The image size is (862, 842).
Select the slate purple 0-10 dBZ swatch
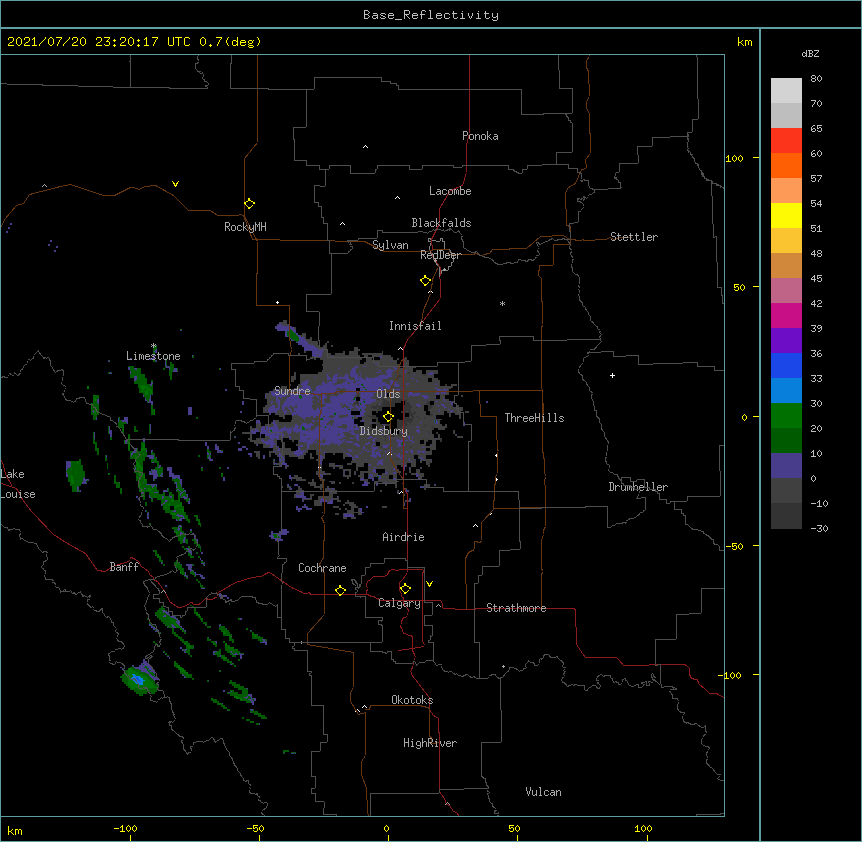tap(786, 466)
